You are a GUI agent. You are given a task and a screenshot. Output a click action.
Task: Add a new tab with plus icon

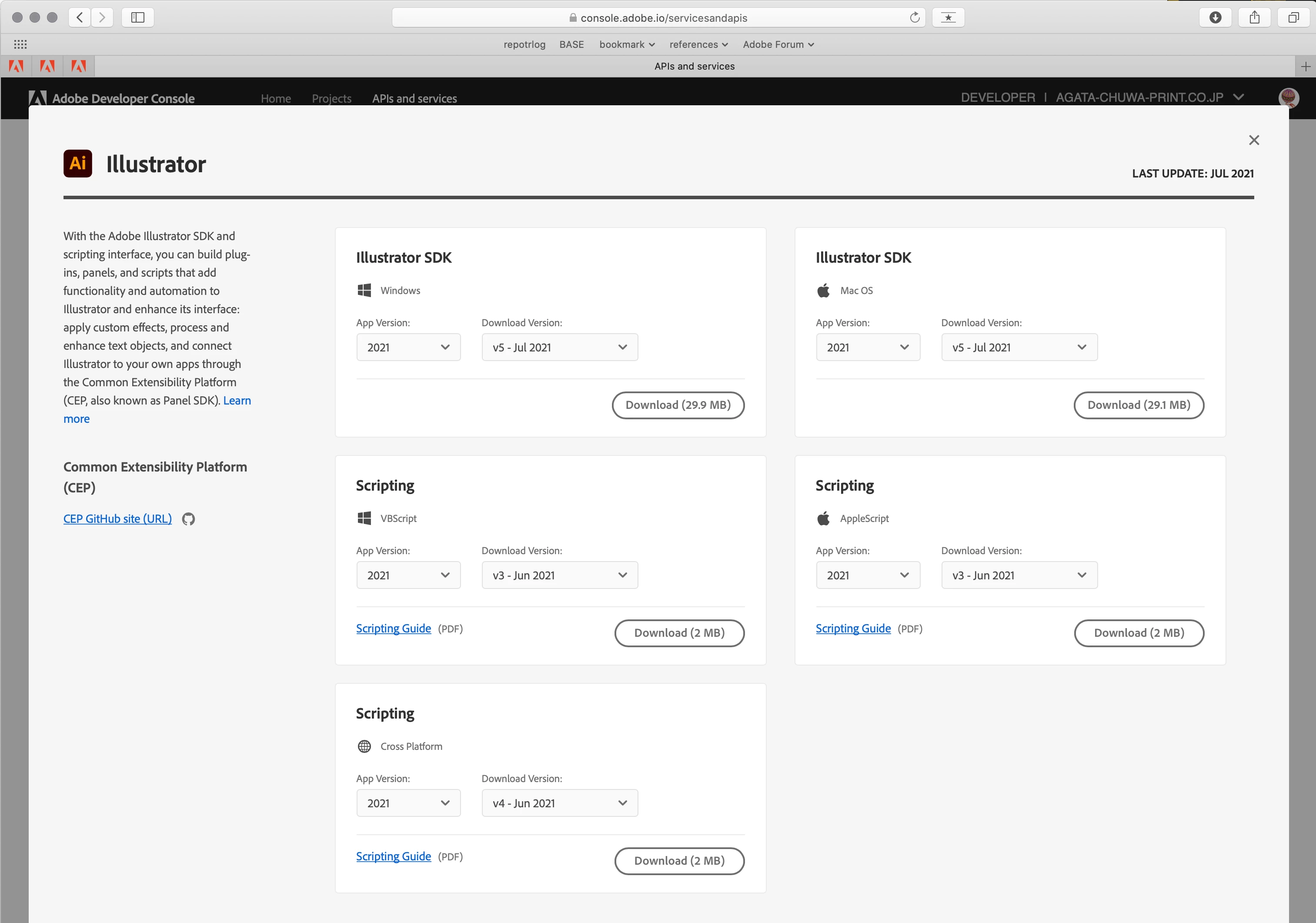coord(1305,67)
